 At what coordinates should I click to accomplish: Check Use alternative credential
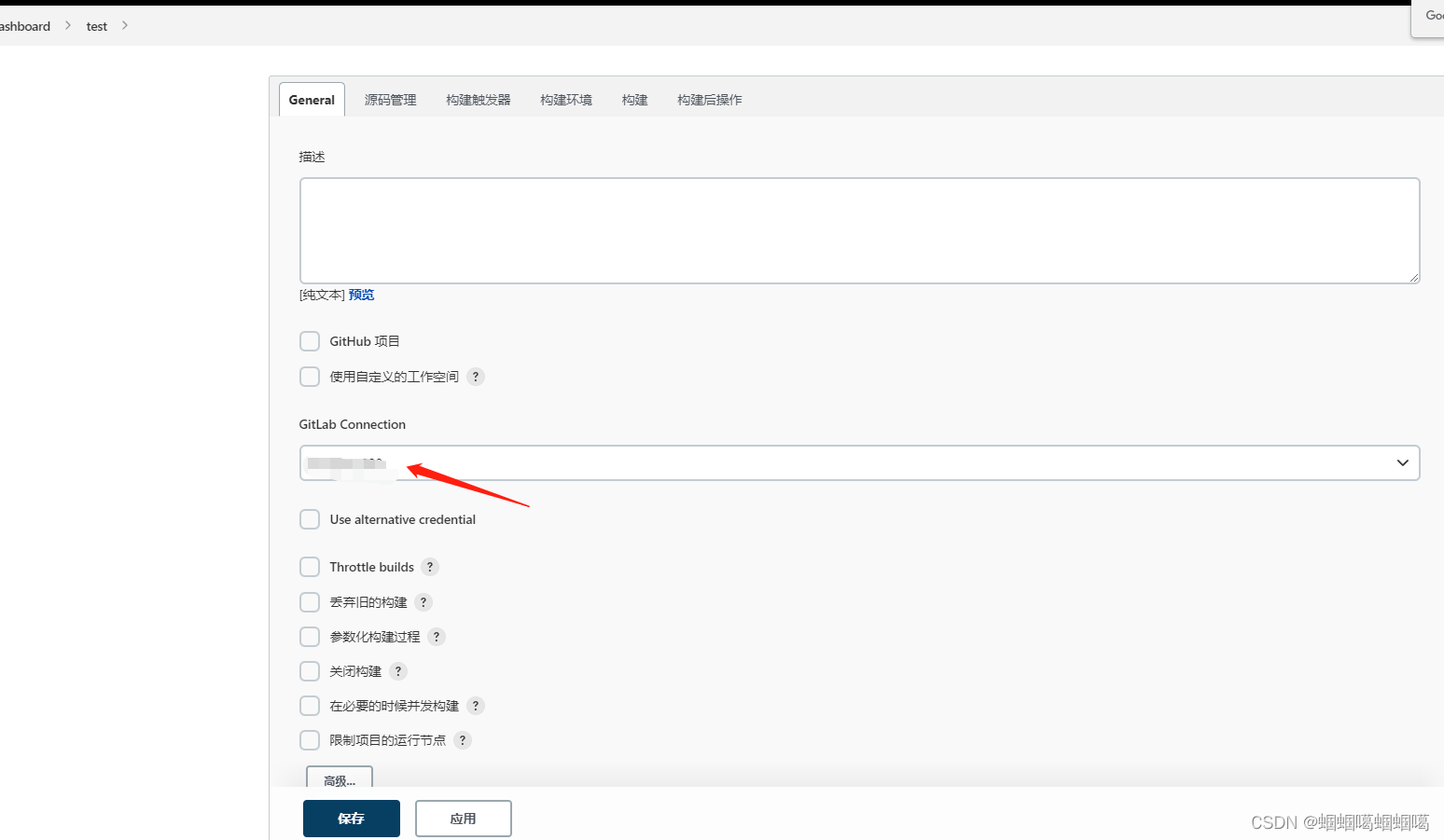coord(309,519)
